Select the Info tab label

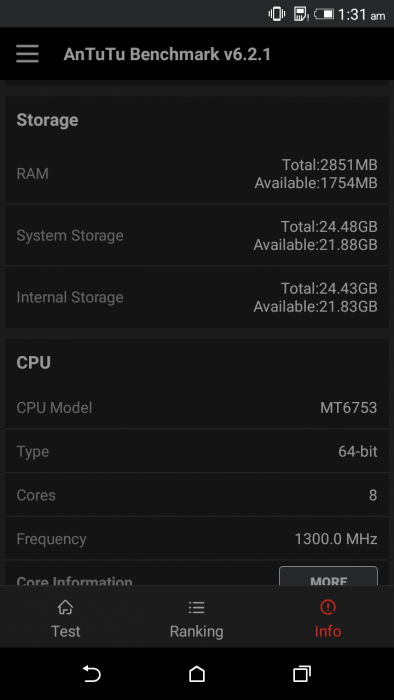click(x=328, y=631)
